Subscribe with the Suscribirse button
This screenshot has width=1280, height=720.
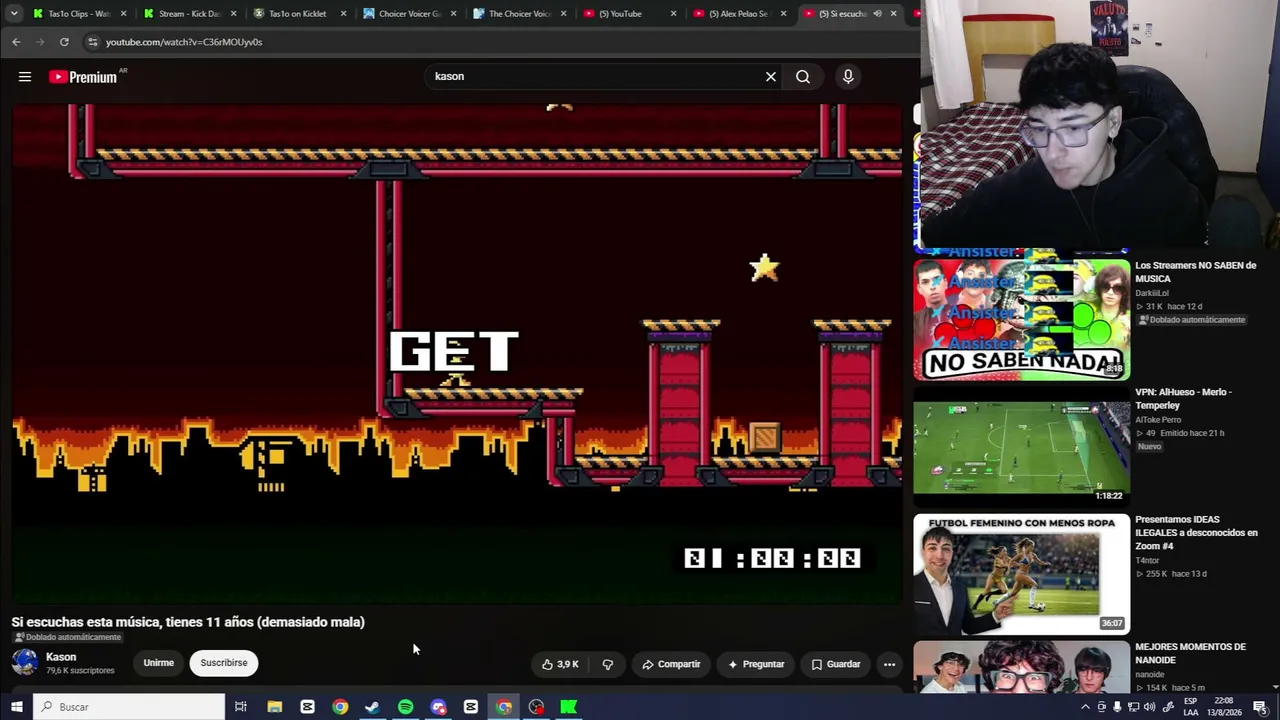pyautogui.click(x=224, y=663)
